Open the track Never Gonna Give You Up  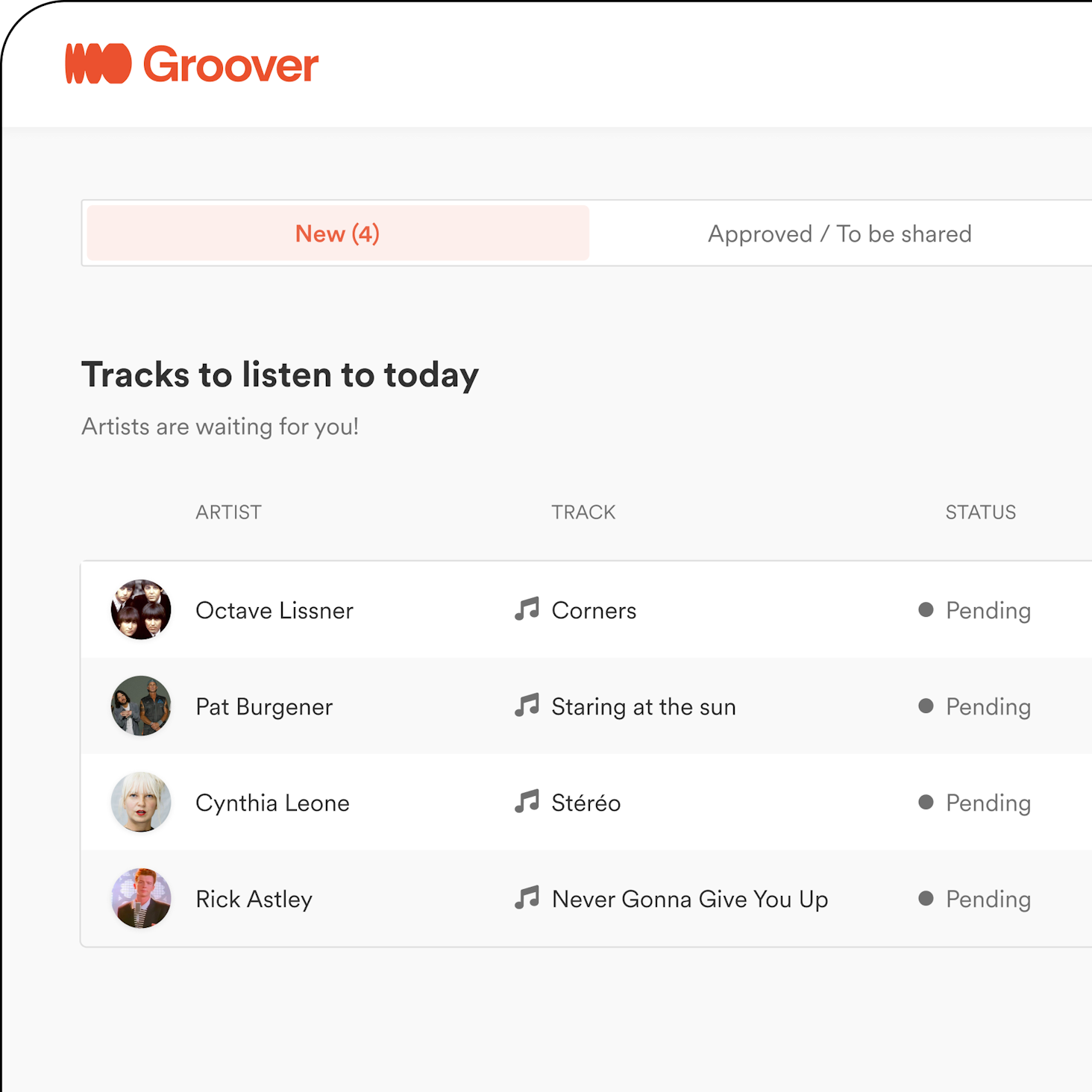[x=690, y=899]
